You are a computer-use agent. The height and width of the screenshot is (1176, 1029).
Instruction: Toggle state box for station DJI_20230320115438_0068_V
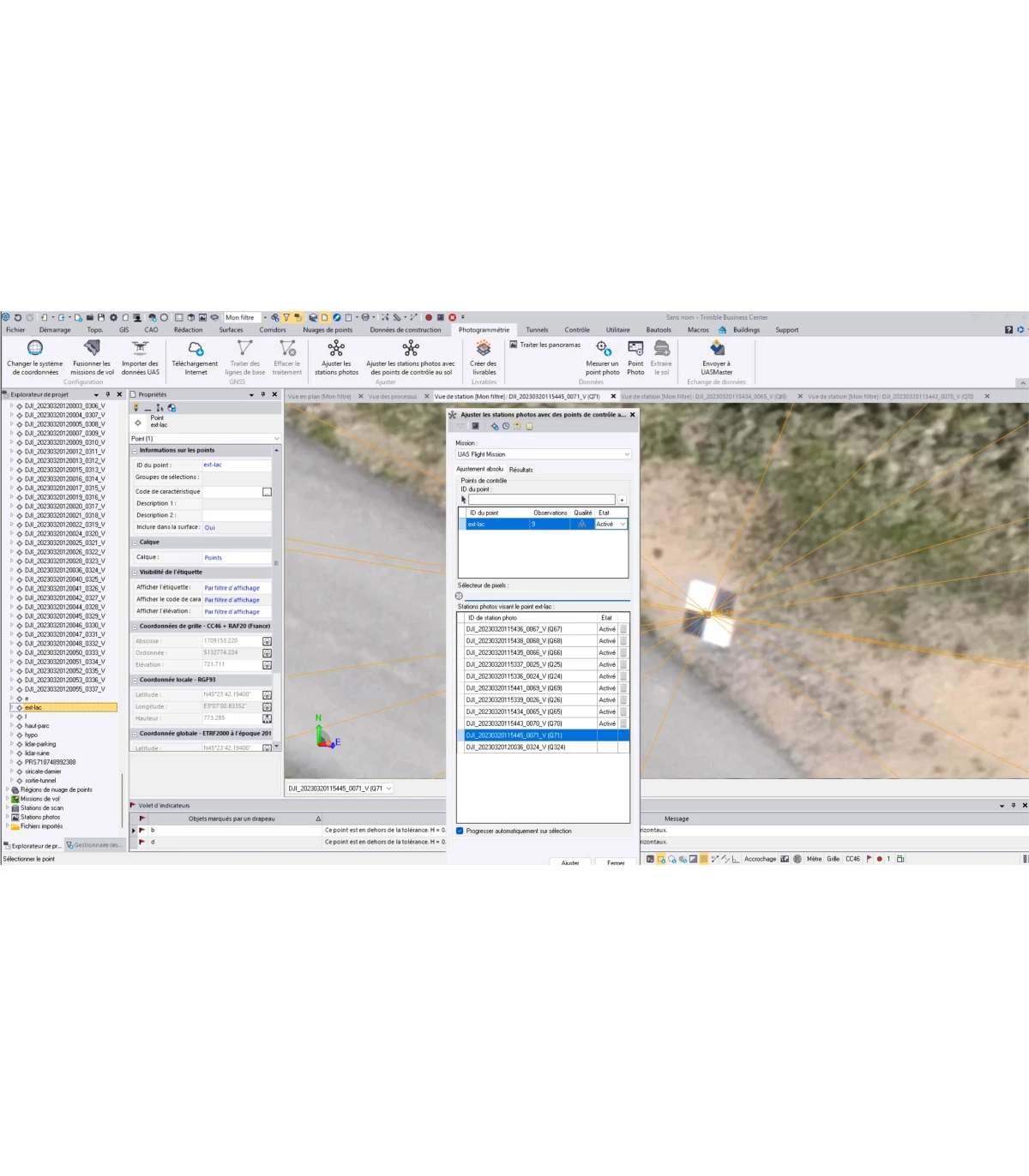(623, 641)
